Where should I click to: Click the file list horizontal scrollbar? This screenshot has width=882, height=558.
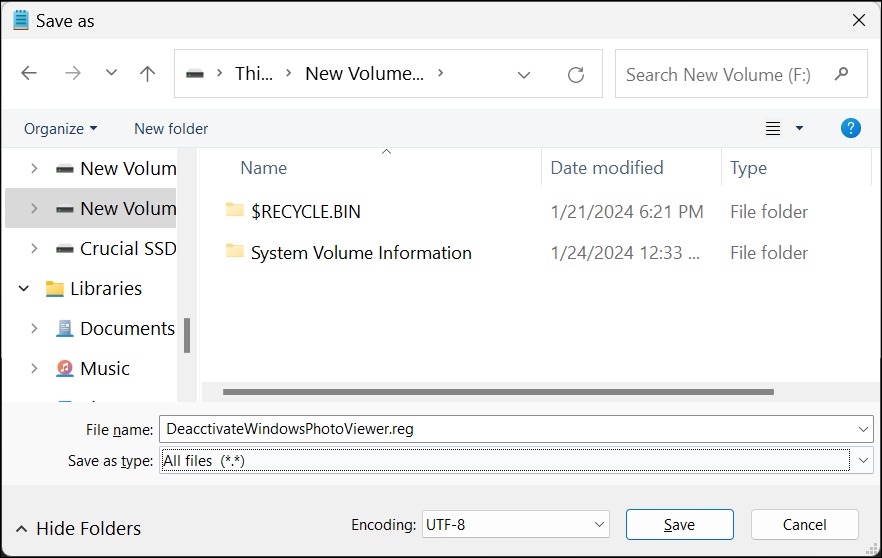(498, 392)
